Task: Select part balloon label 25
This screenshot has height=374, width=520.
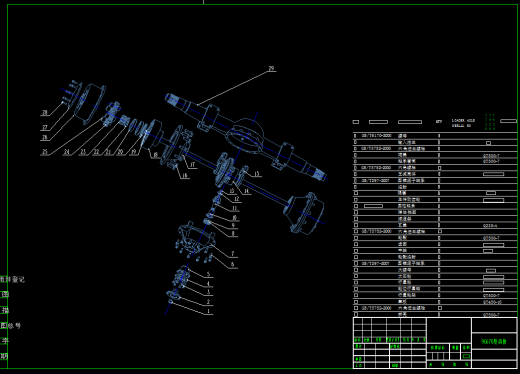Action: [45, 152]
